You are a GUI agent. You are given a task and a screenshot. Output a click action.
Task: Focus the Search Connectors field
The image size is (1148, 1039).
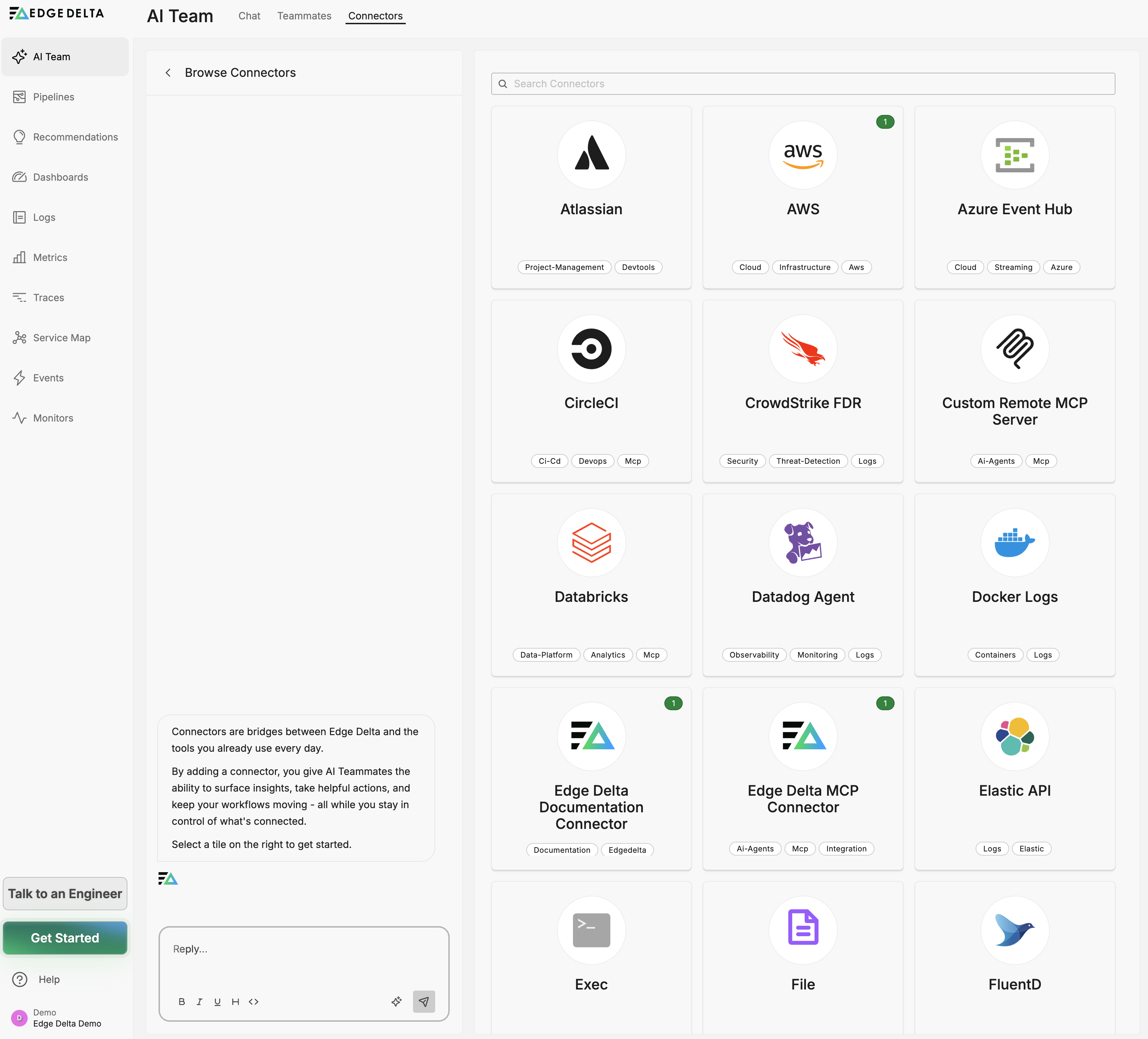point(802,84)
